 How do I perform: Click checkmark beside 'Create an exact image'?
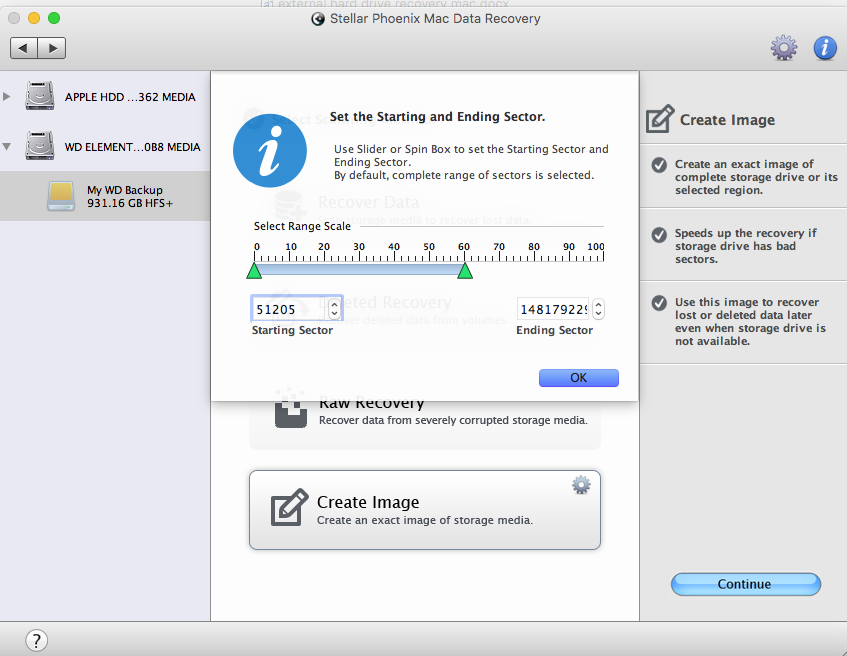coord(659,165)
